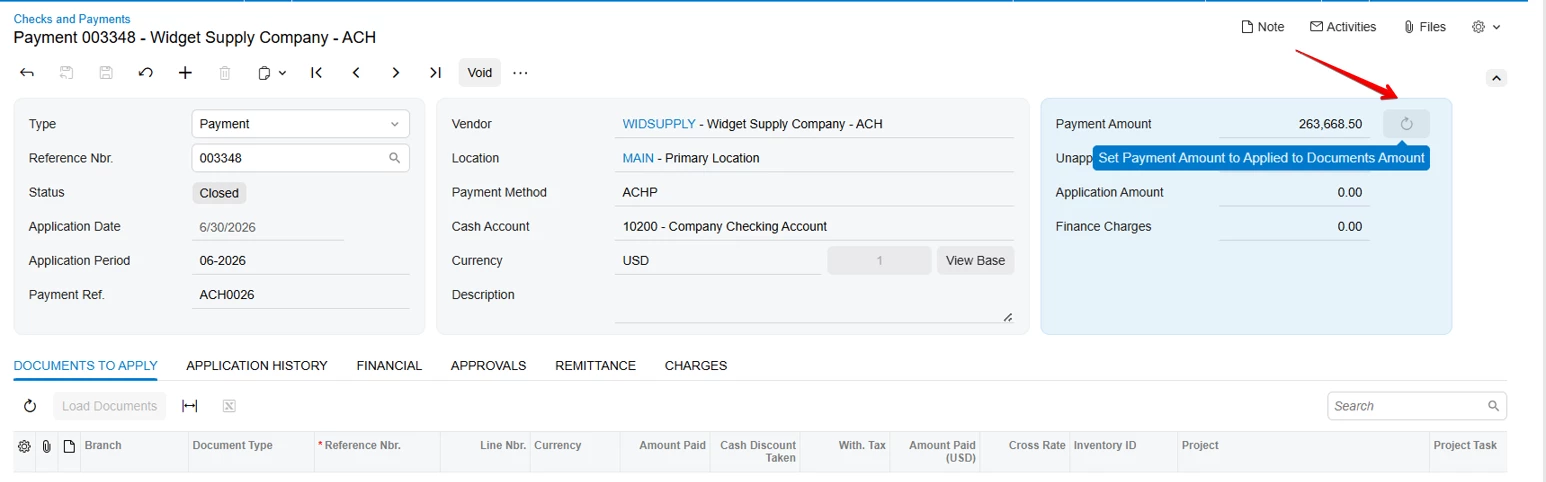Add a new record with plus icon

pos(185,73)
